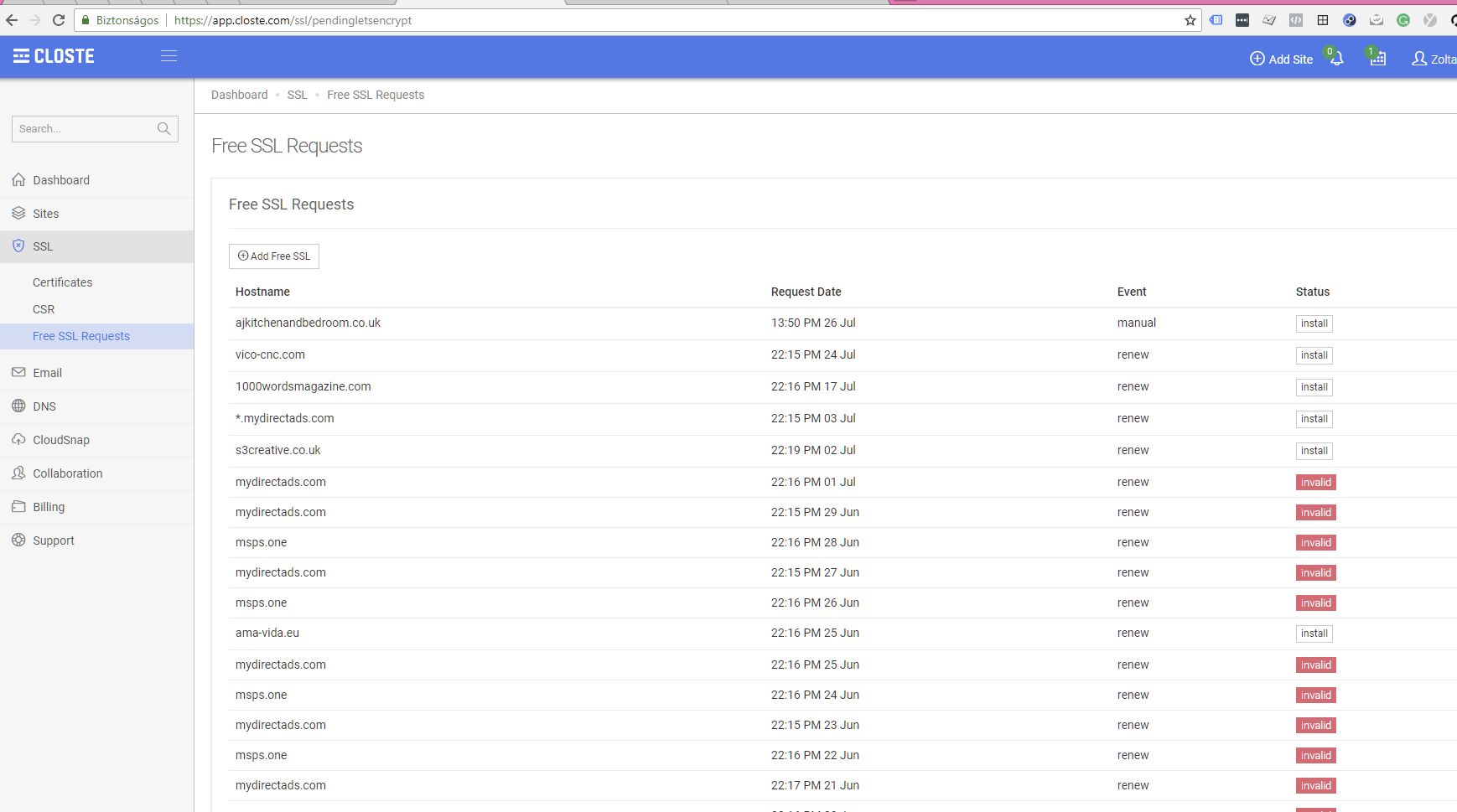The image size is (1457, 812).
Task: Click invalid status for mydirectads.com 01 Jul
Action: coord(1315,482)
